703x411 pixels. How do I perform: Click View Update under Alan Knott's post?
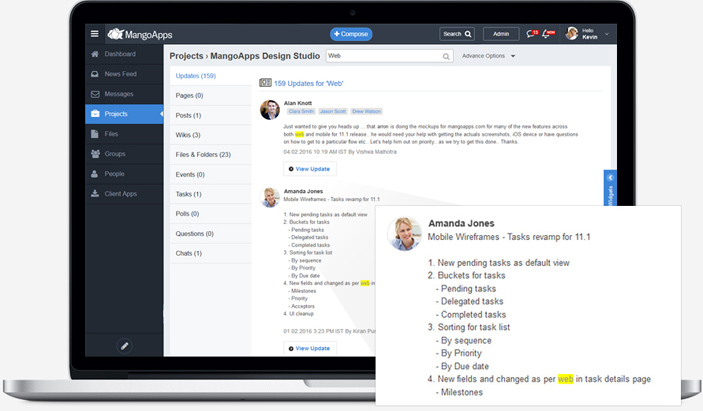point(310,169)
